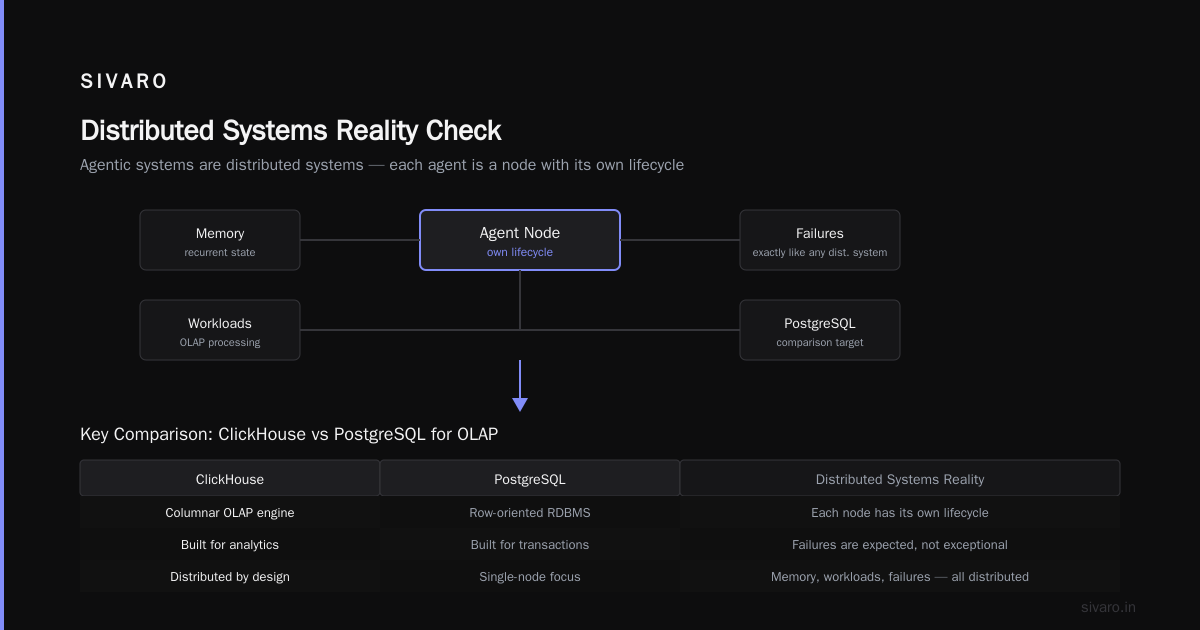
Task: Click Failures are expected, not exceptional cell
Action: 900,545
